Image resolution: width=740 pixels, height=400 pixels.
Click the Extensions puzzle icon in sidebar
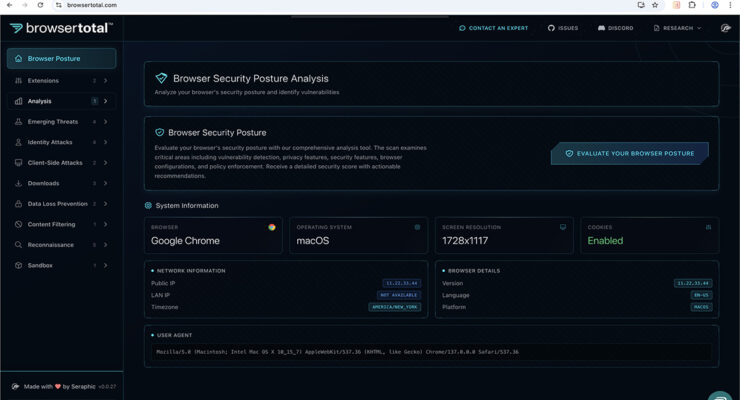(18, 81)
